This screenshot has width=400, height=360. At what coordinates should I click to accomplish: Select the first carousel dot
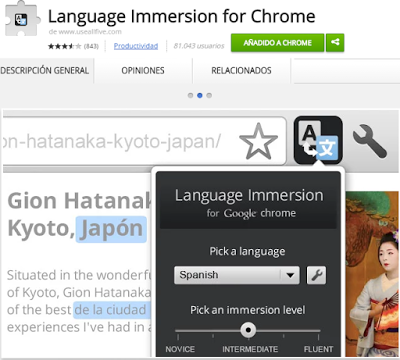pyautogui.click(x=190, y=95)
